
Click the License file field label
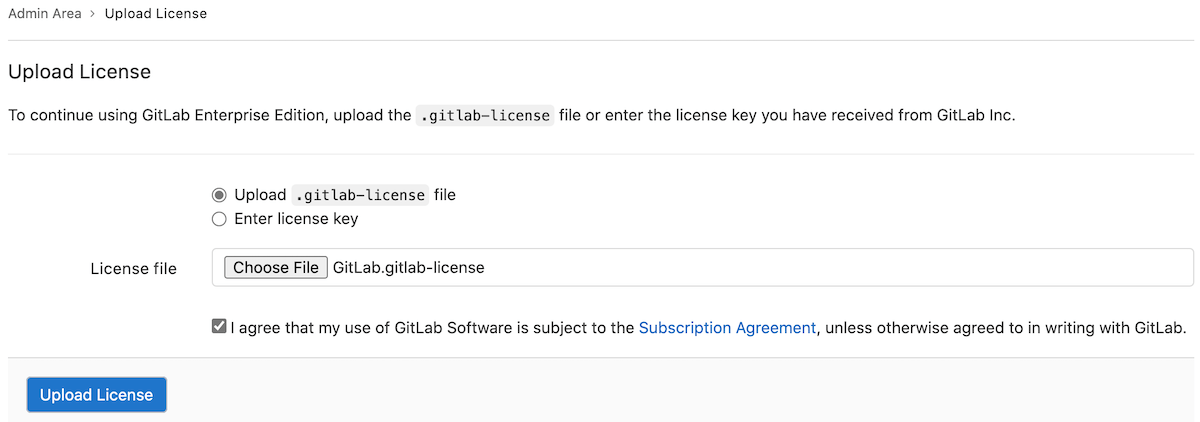tap(133, 268)
